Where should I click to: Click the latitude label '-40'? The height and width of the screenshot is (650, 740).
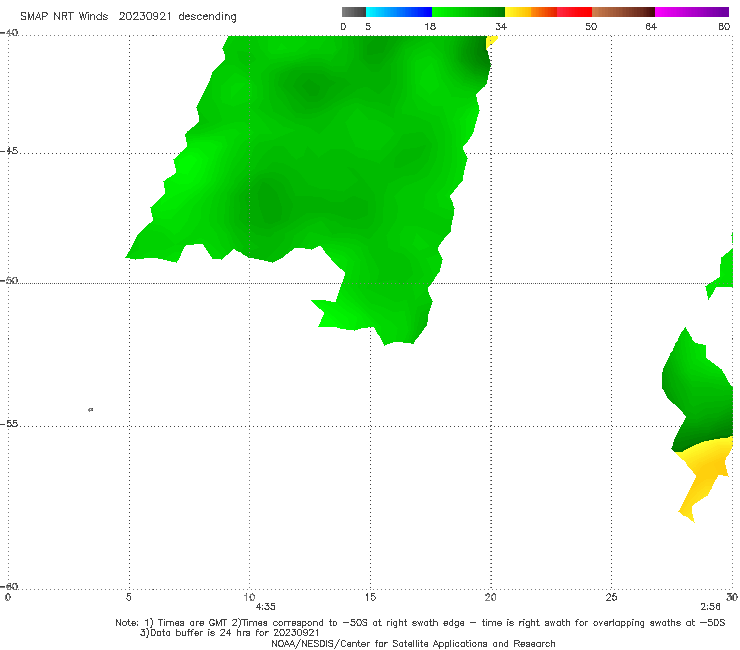click(x=9, y=33)
